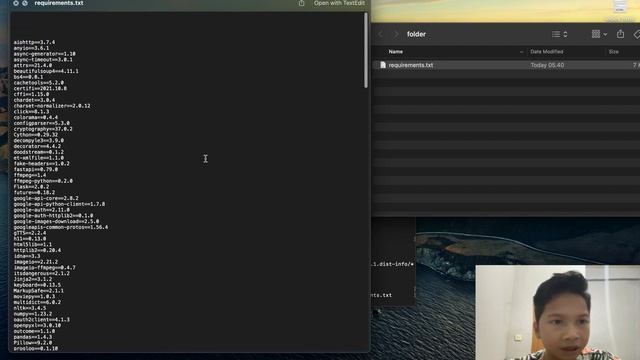Screen dimensions: 640x360
Task: Click the "folder" title in the Finder toolbar
Action: coord(416,34)
